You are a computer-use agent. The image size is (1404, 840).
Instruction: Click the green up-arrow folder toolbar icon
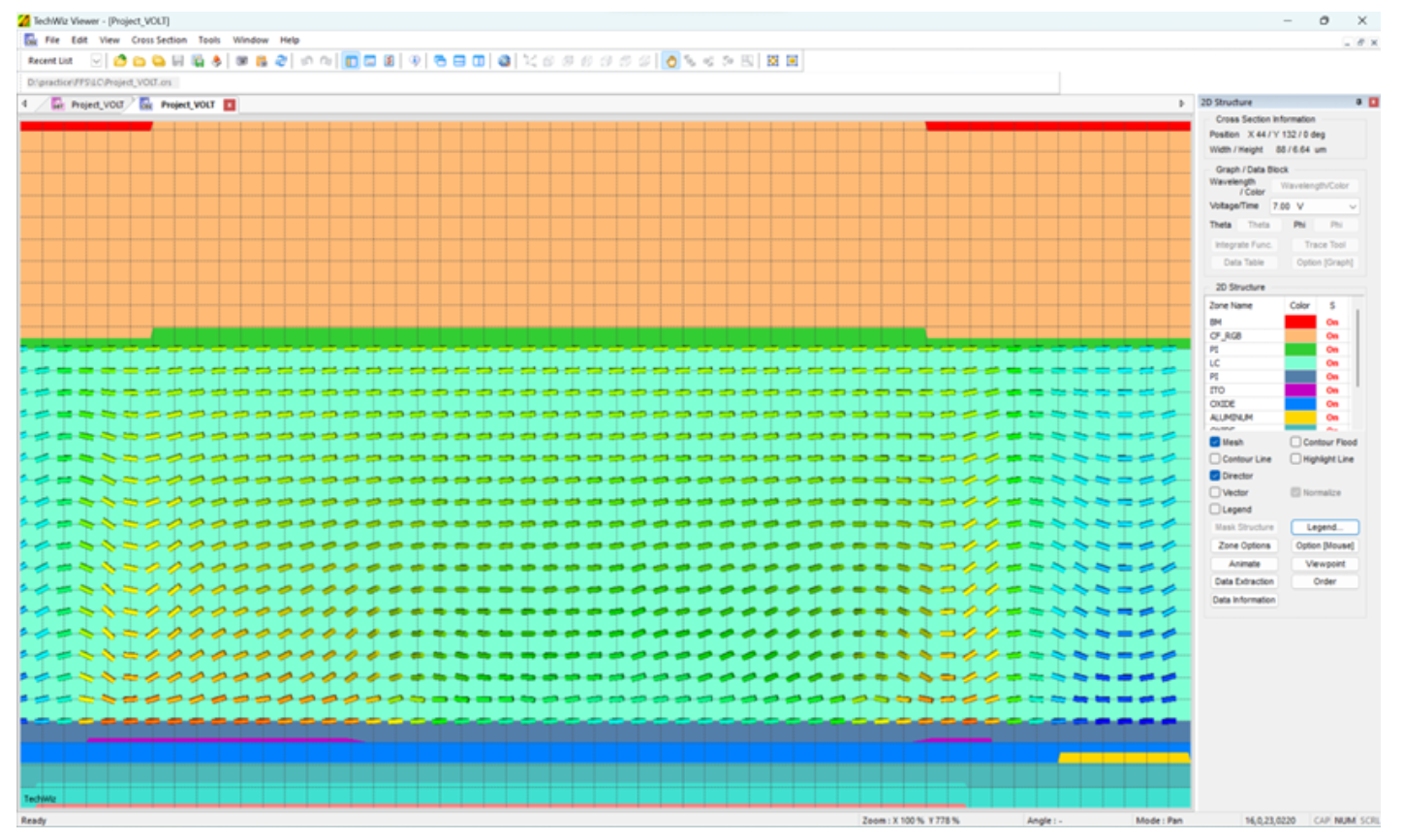120,61
